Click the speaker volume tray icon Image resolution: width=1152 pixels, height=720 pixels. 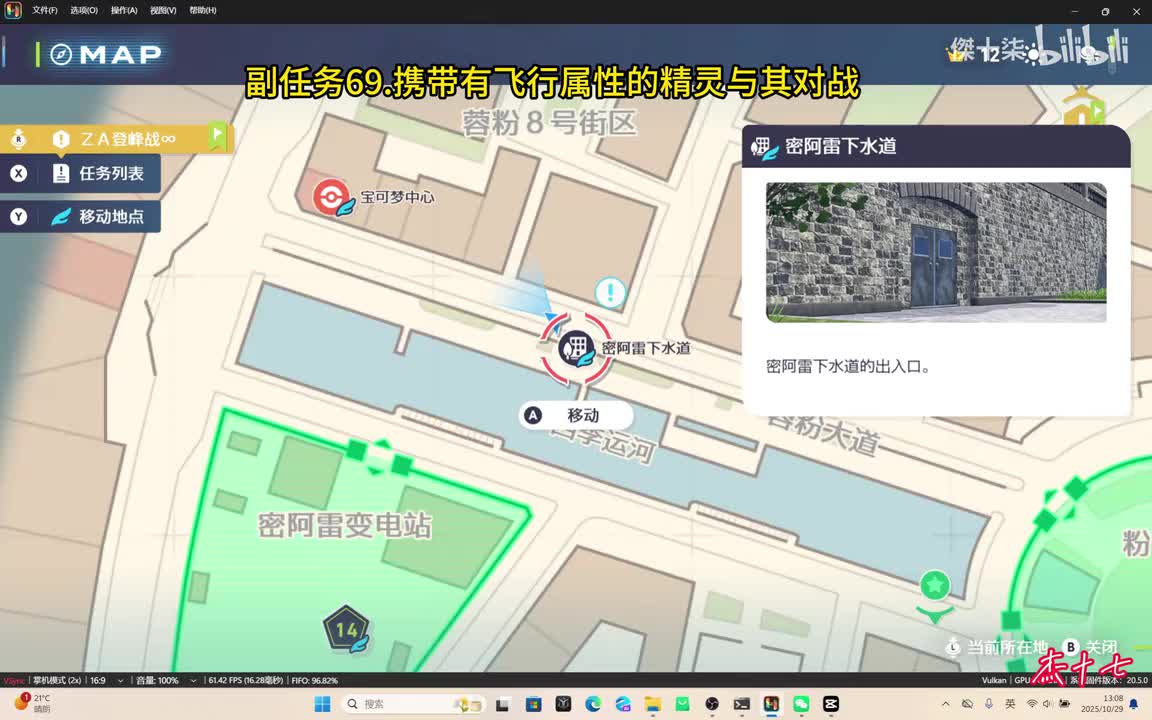click(1048, 704)
